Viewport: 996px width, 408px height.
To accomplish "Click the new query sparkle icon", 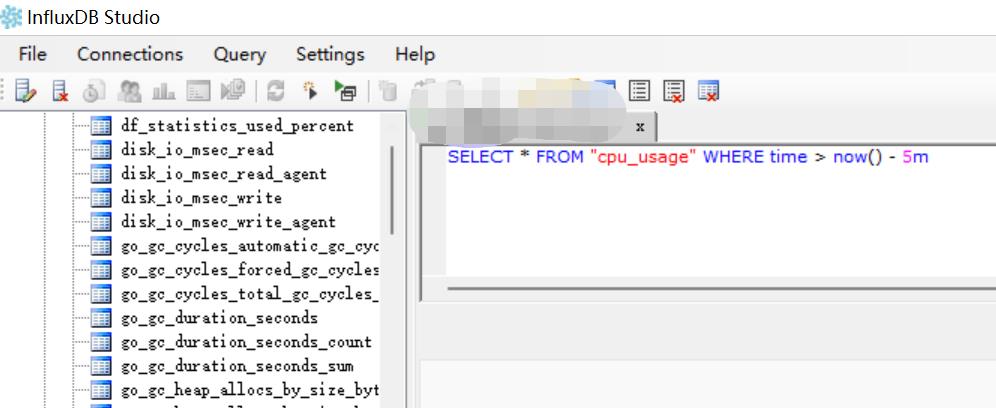I will point(310,91).
